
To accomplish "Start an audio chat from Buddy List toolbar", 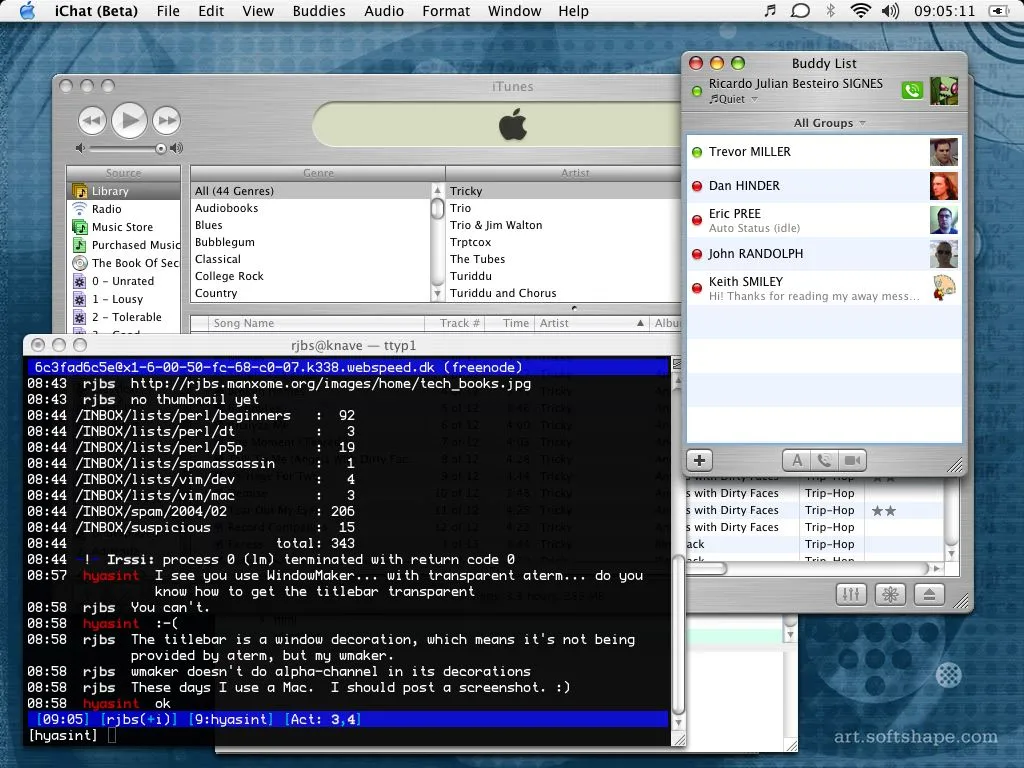I will (824, 460).
